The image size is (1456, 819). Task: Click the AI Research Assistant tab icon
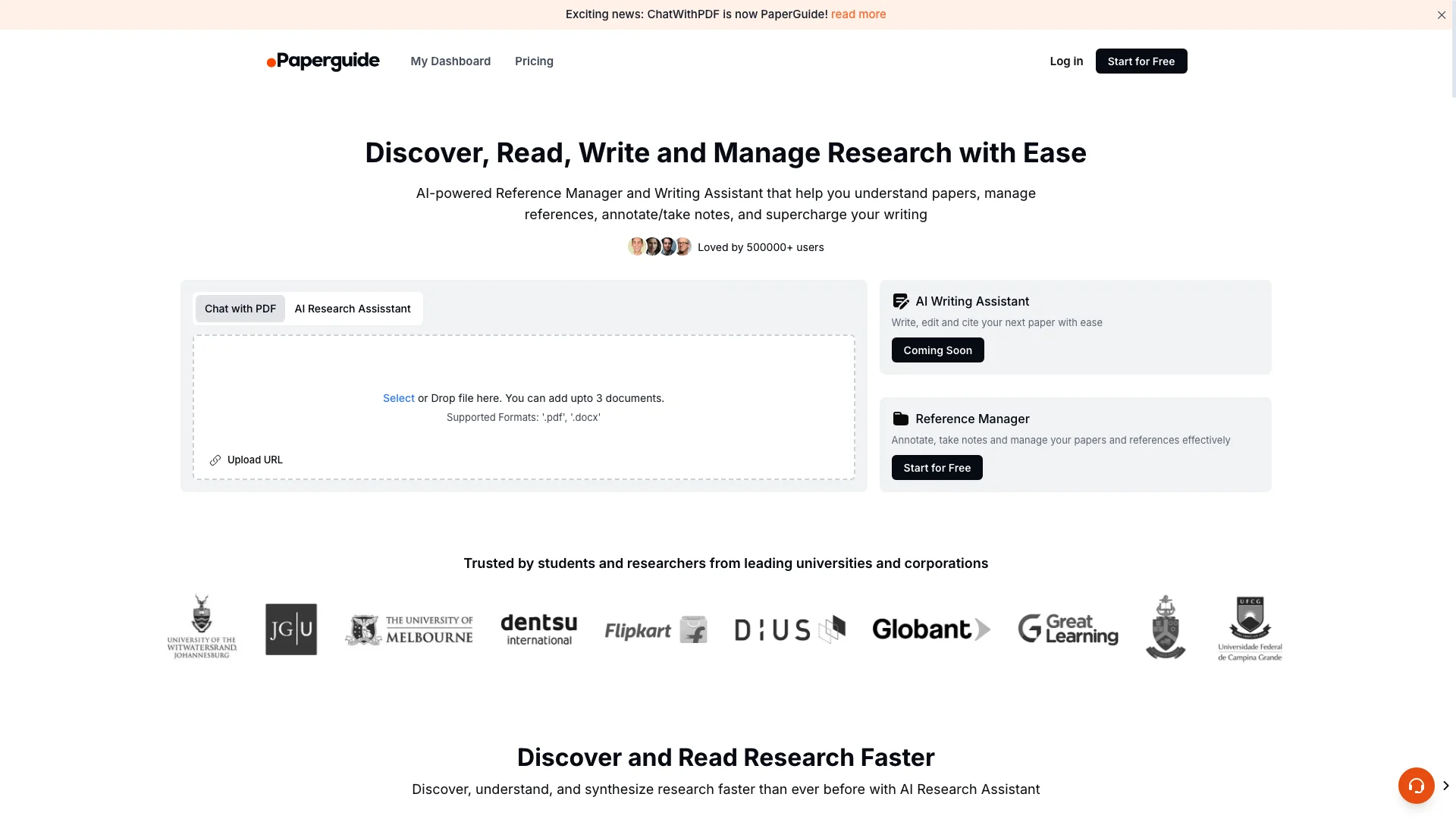352,308
